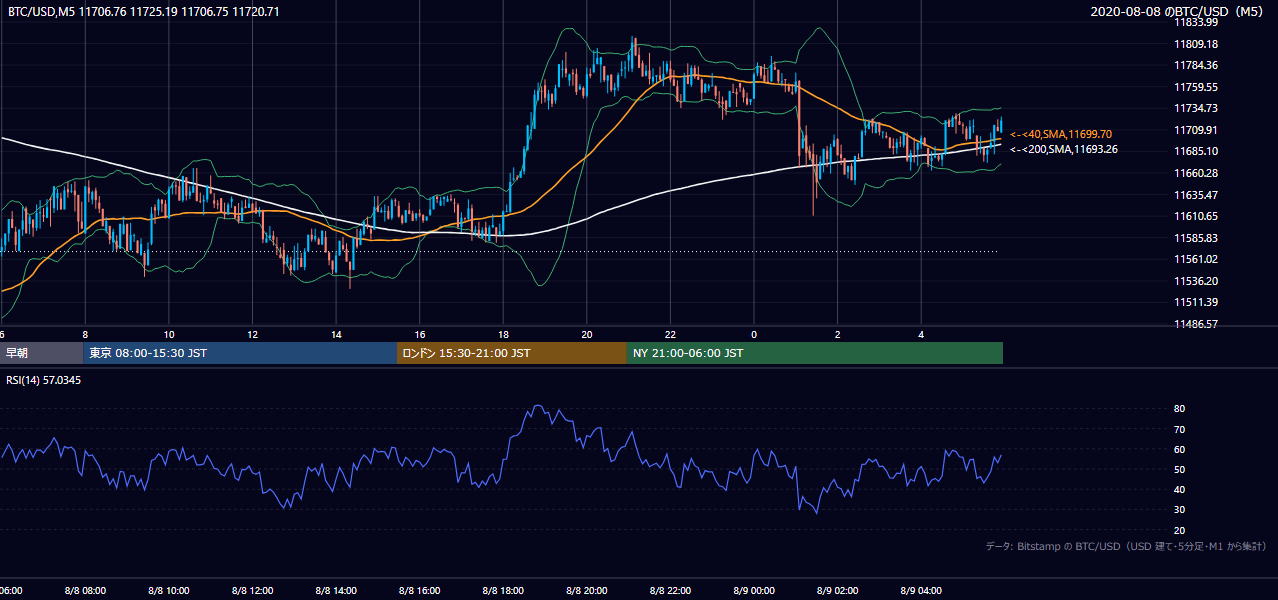This screenshot has width=1278, height=600.
Task: Click the RSI axis level 40
Action: click(x=1179, y=490)
